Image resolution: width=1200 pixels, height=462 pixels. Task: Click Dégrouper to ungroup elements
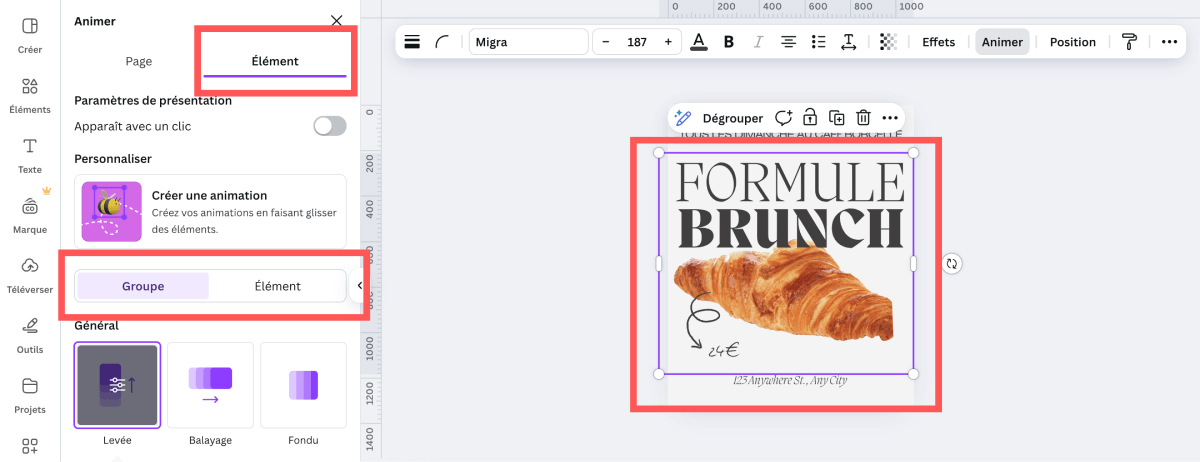tap(733, 118)
